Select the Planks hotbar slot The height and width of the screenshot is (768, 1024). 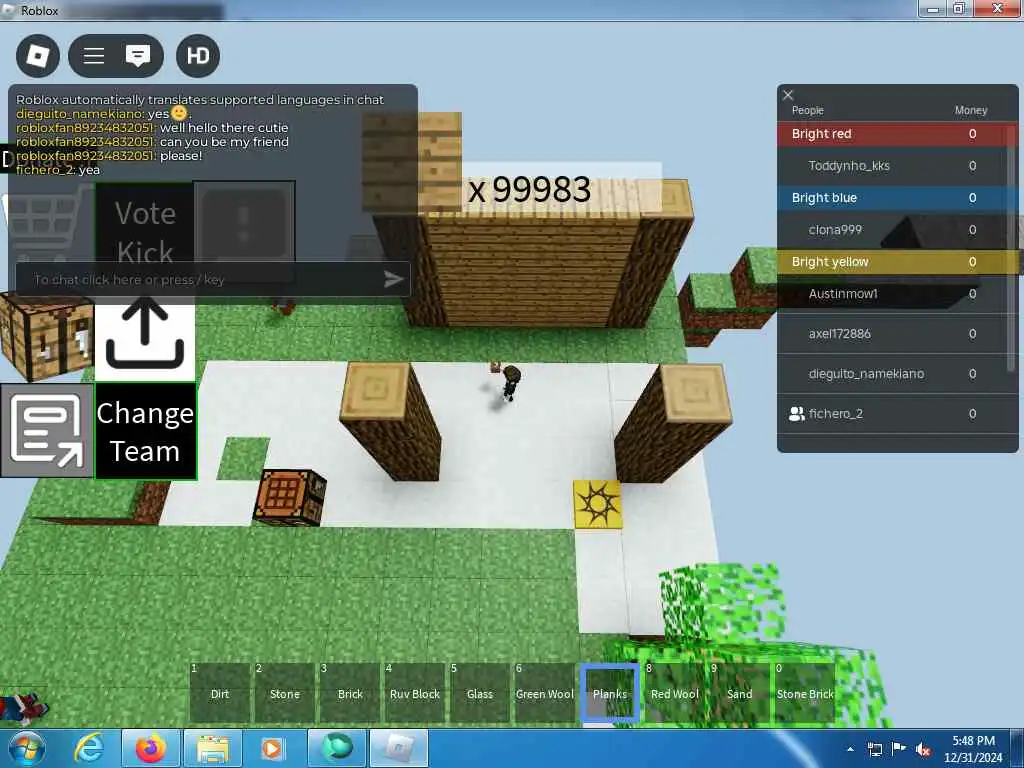[610, 693]
